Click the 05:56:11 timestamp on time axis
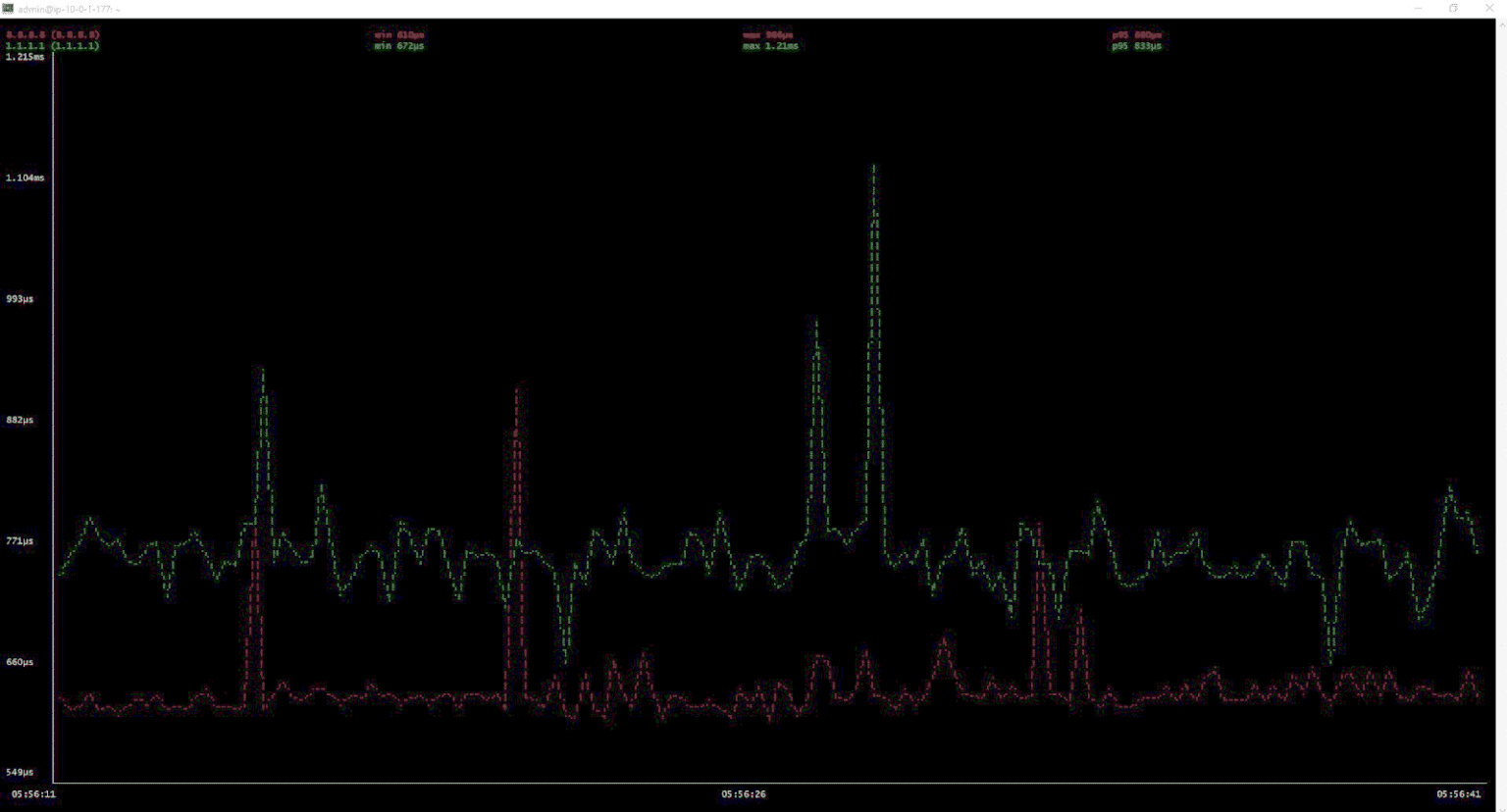The height and width of the screenshot is (812, 1507). tap(33, 794)
